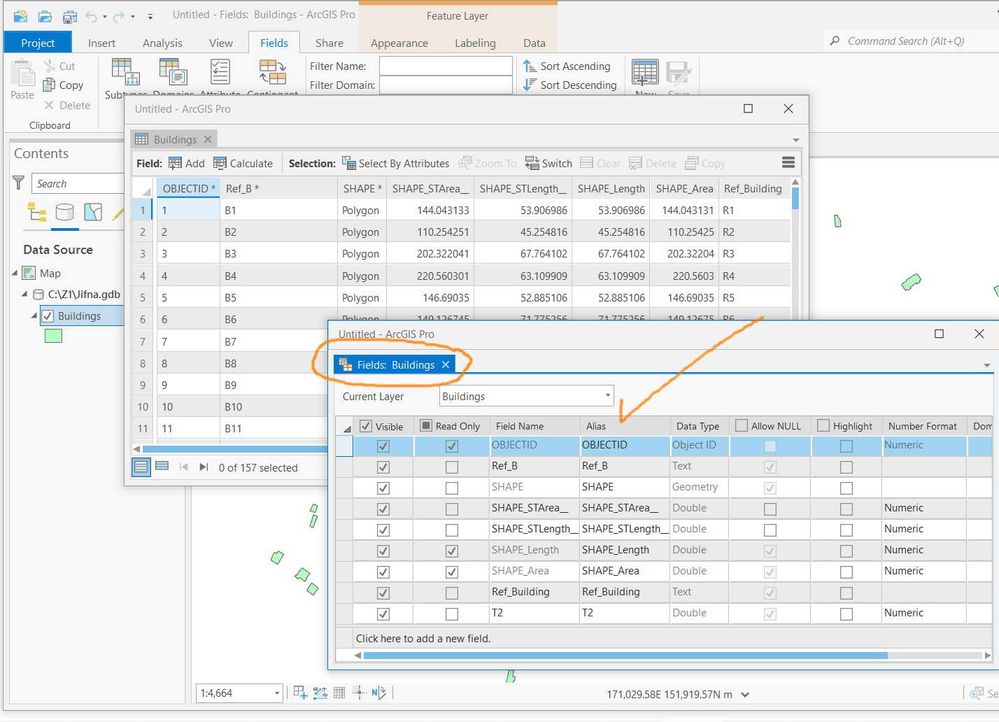Viewport: 999px width, 722px height.
Task: Activate the Fields: Buildings view tab
Action: point(395,365)
